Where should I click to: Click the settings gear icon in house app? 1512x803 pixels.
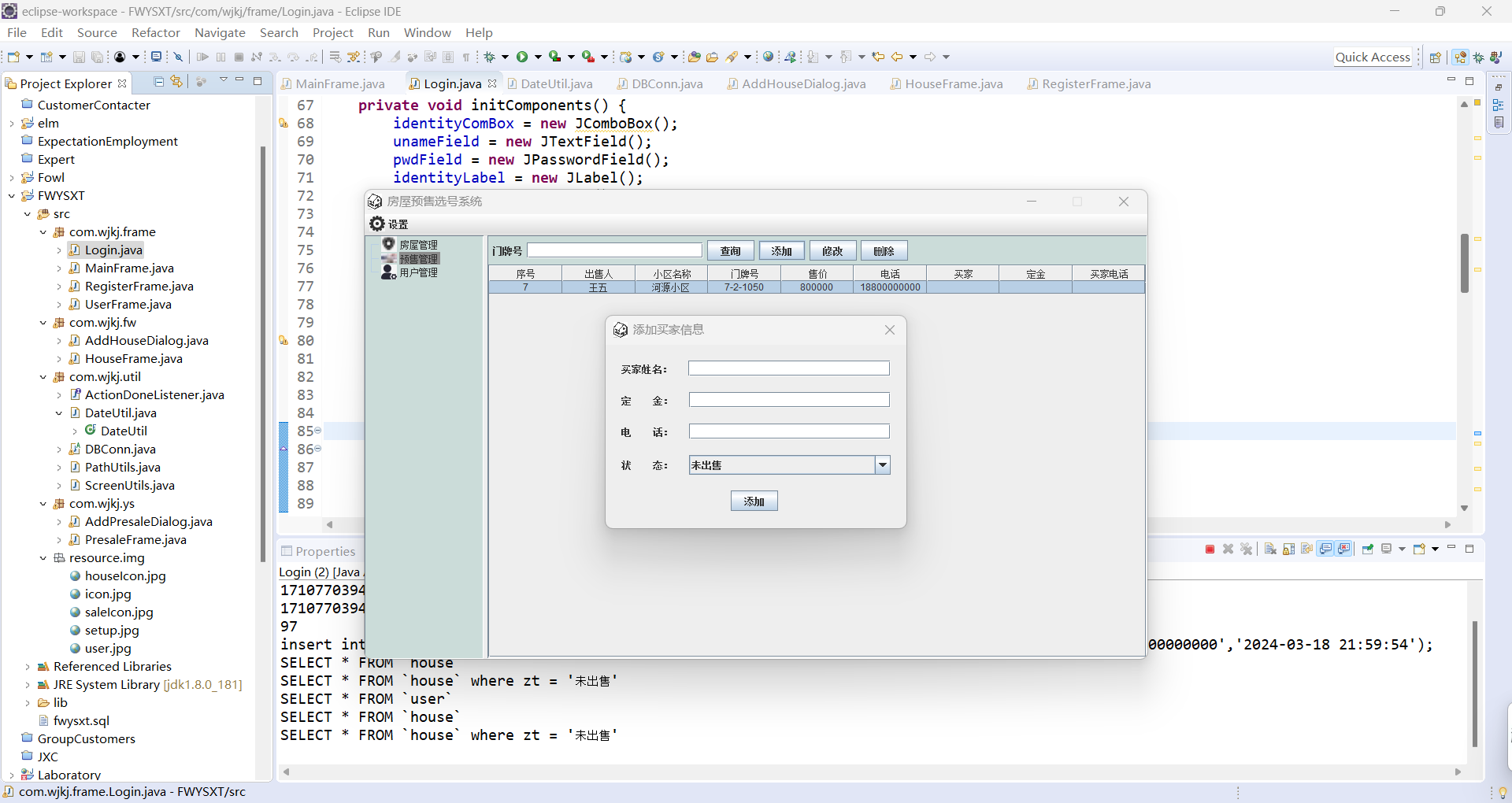(377, 224)
